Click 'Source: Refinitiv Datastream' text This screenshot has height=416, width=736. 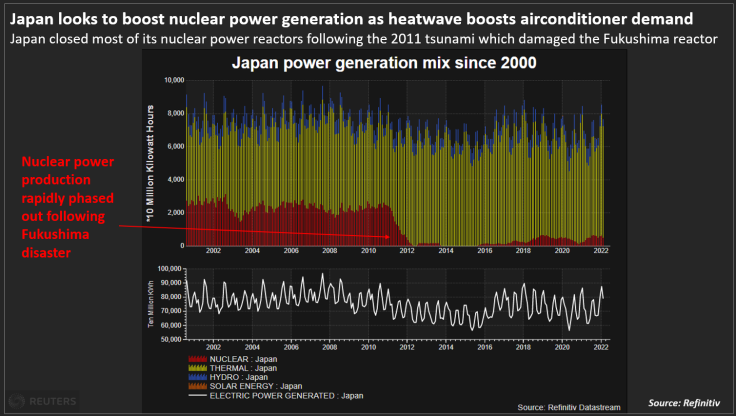[x=569, y=407]
